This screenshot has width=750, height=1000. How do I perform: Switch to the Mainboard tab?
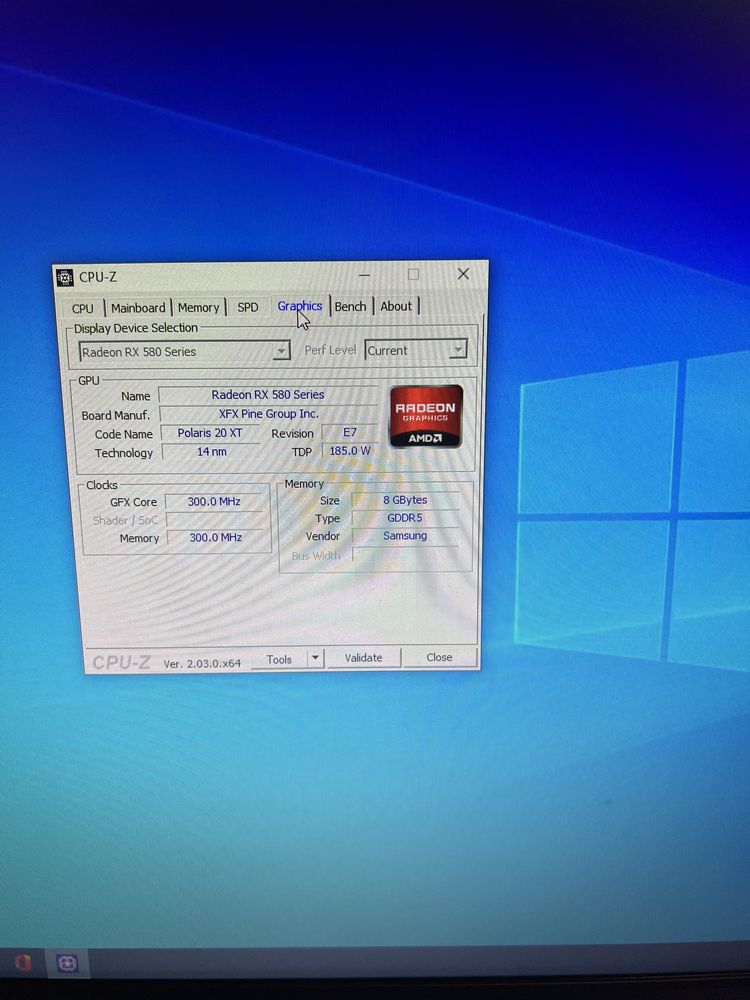[138, 307]
